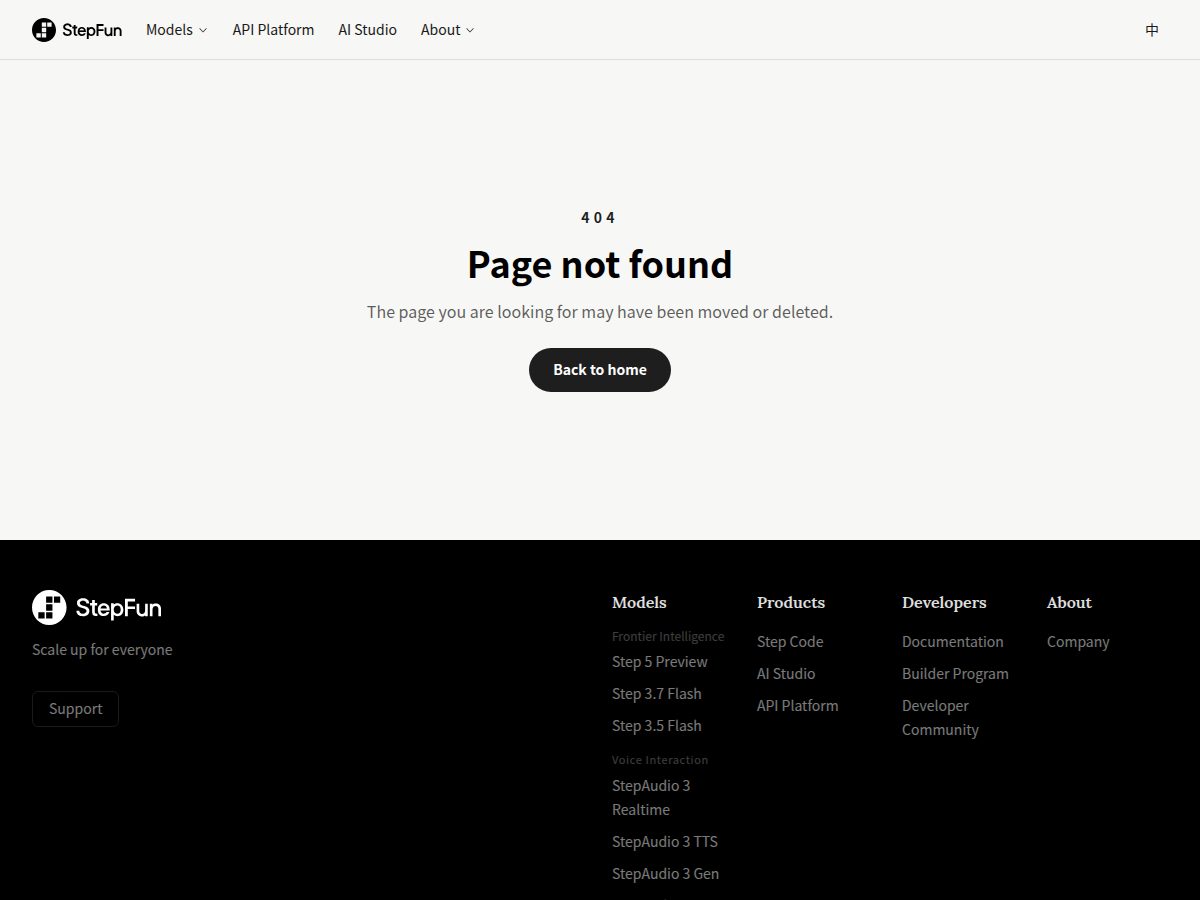Open the Step 3.5 Flash link
Viewport: 1200px width, 900px height.
pyautogui.click(x=657, y=726)
